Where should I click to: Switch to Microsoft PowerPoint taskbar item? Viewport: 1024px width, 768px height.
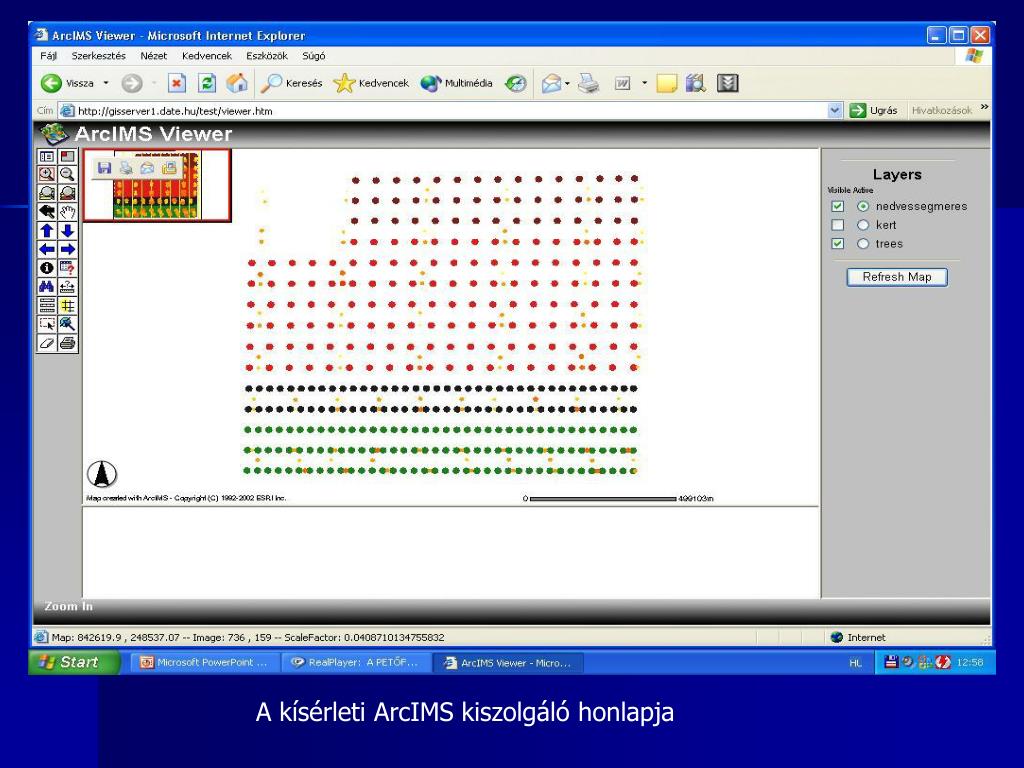point(204,662)
